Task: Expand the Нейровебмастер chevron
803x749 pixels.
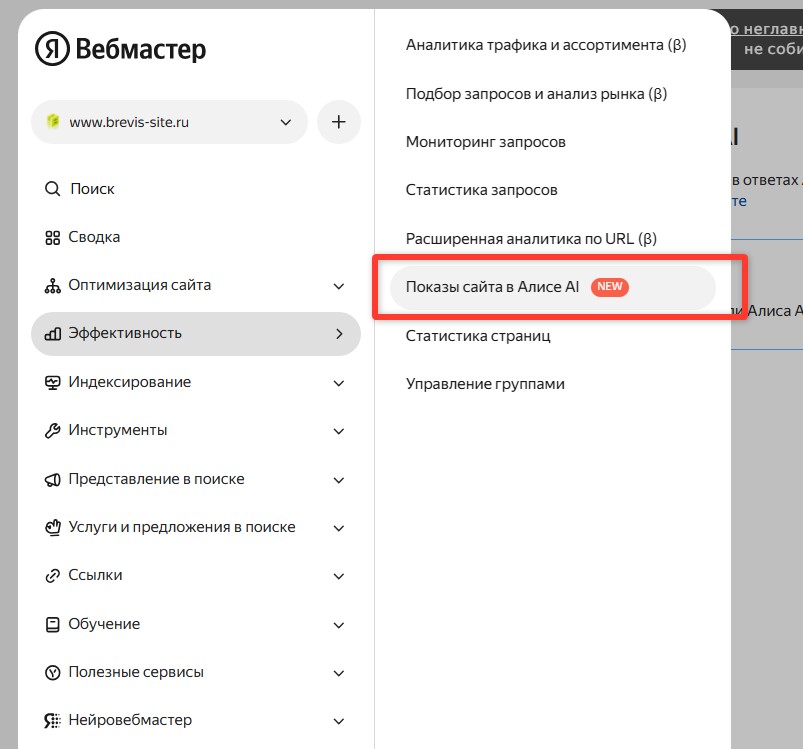Action: [339, 721]
